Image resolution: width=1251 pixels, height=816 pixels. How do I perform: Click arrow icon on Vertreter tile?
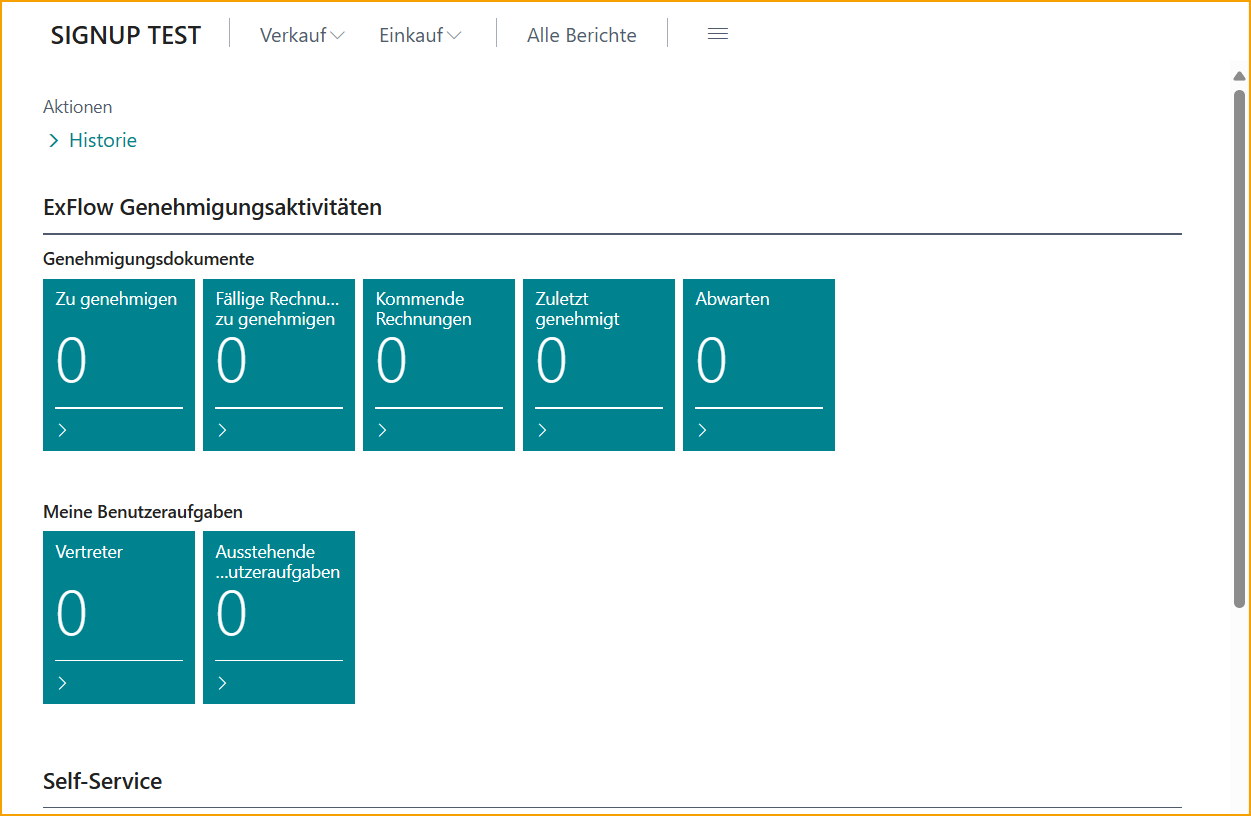(x=62, y=683)
